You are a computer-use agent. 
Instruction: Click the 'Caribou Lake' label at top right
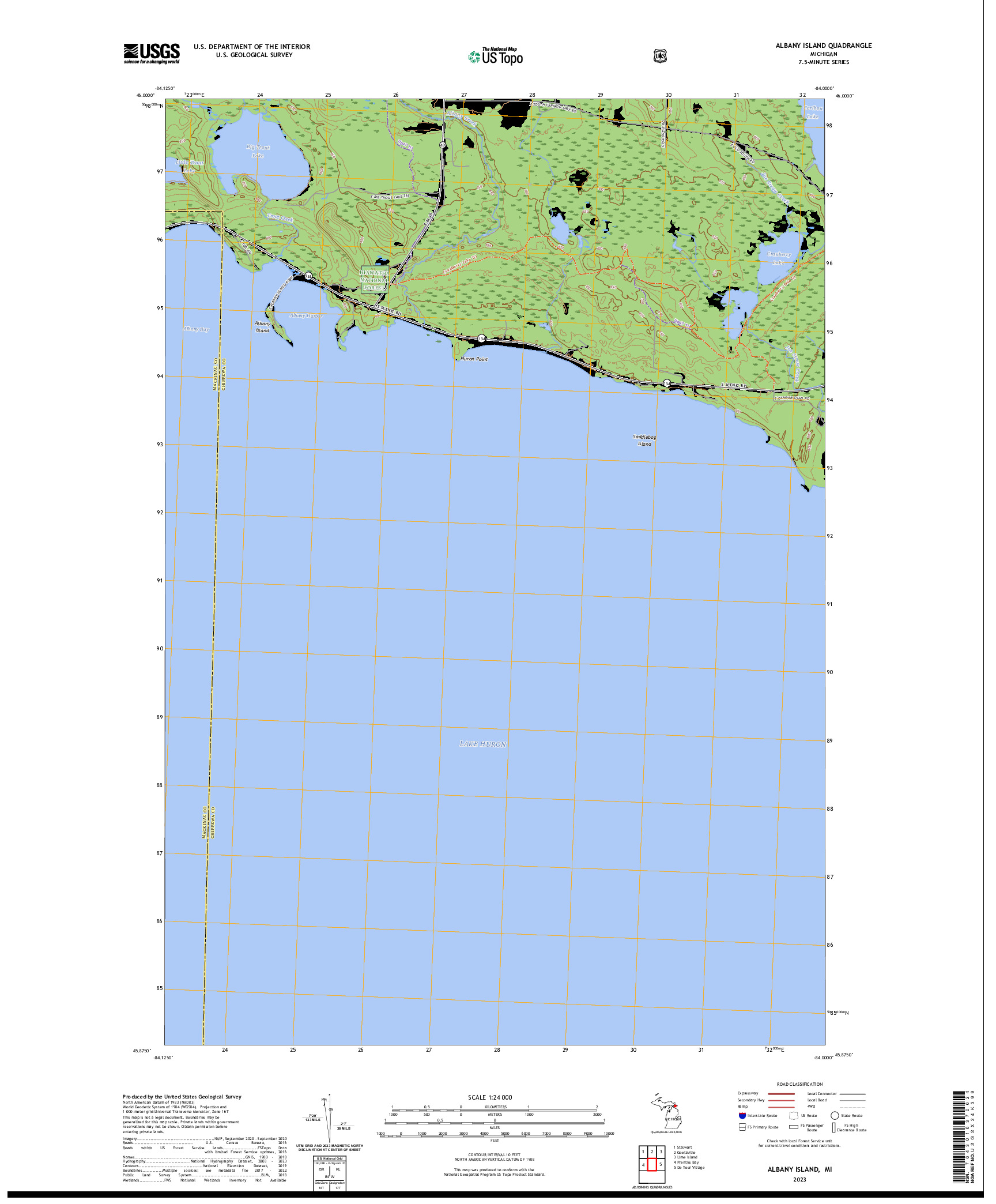click(813, 112)
